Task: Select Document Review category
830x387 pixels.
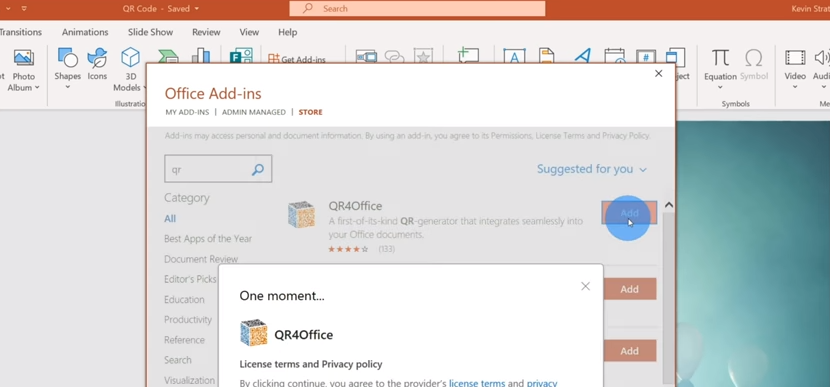Action: (201, 259)
